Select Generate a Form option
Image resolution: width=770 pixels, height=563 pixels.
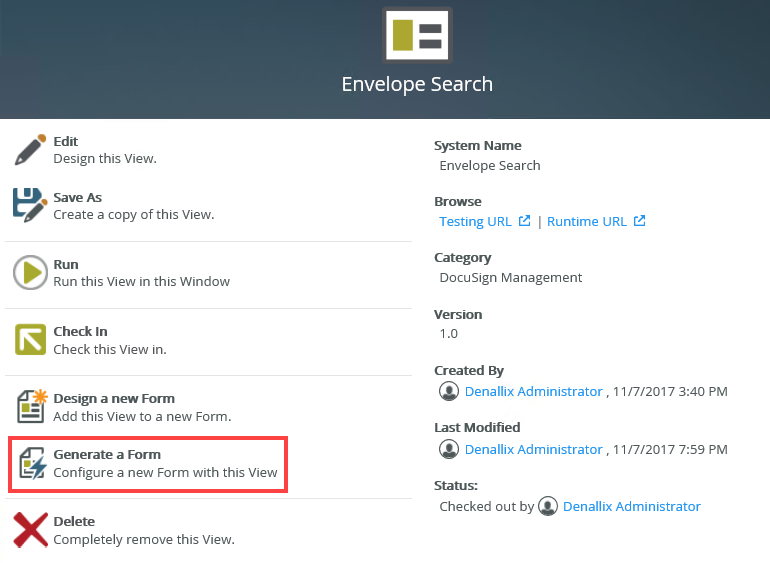point(107,455)
